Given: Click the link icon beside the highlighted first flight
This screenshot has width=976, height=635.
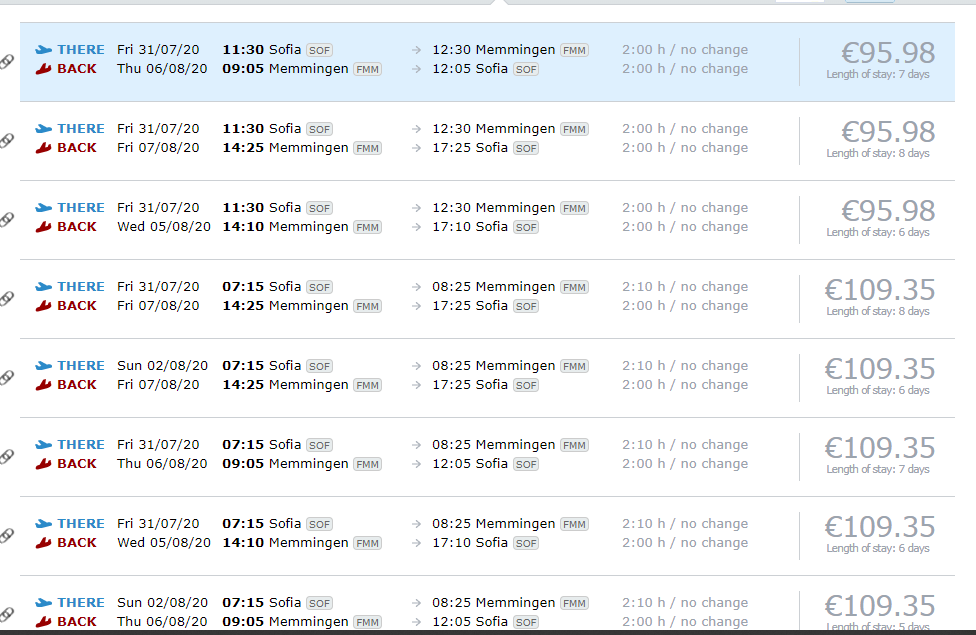Looking at the screenshot, I should [x=7, y=61].
